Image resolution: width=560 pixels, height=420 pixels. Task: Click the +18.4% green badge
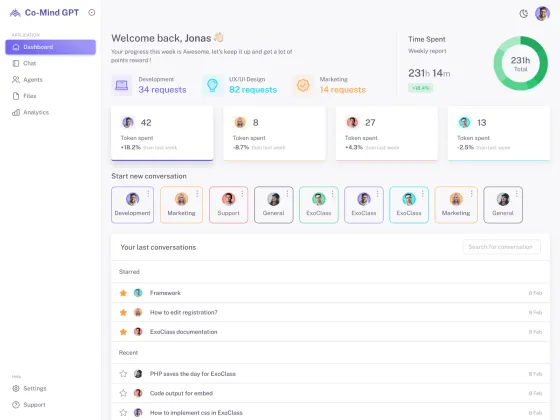click(420, 88)
